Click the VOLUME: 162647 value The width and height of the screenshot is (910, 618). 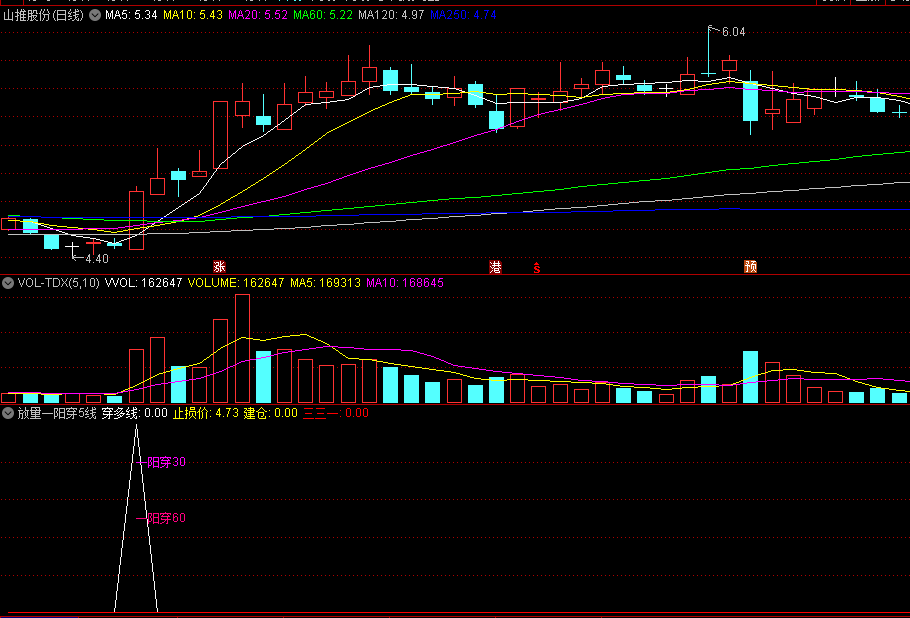click(236, 283)
